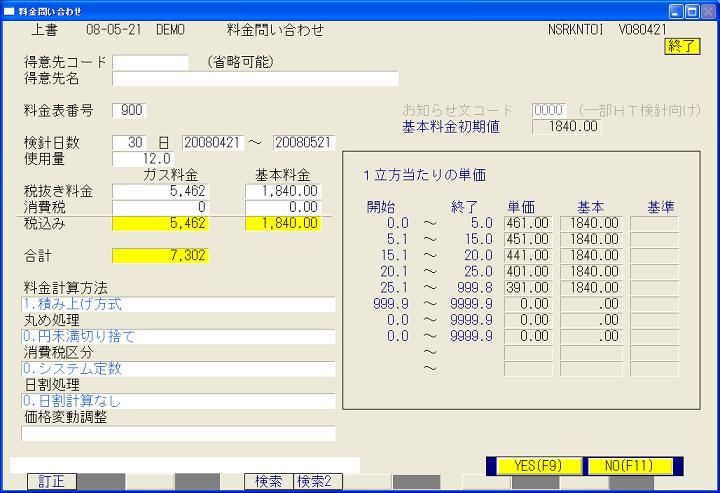Click the empty 価格変動調整 field
Viewport: 720px width, 493px height.
(179, 433)
